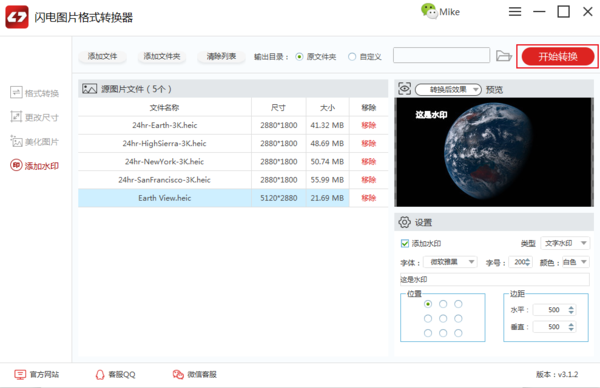Open the font 微软雅黑 dropdown
The image size is (600, 388).
click(x=450, y=262)
